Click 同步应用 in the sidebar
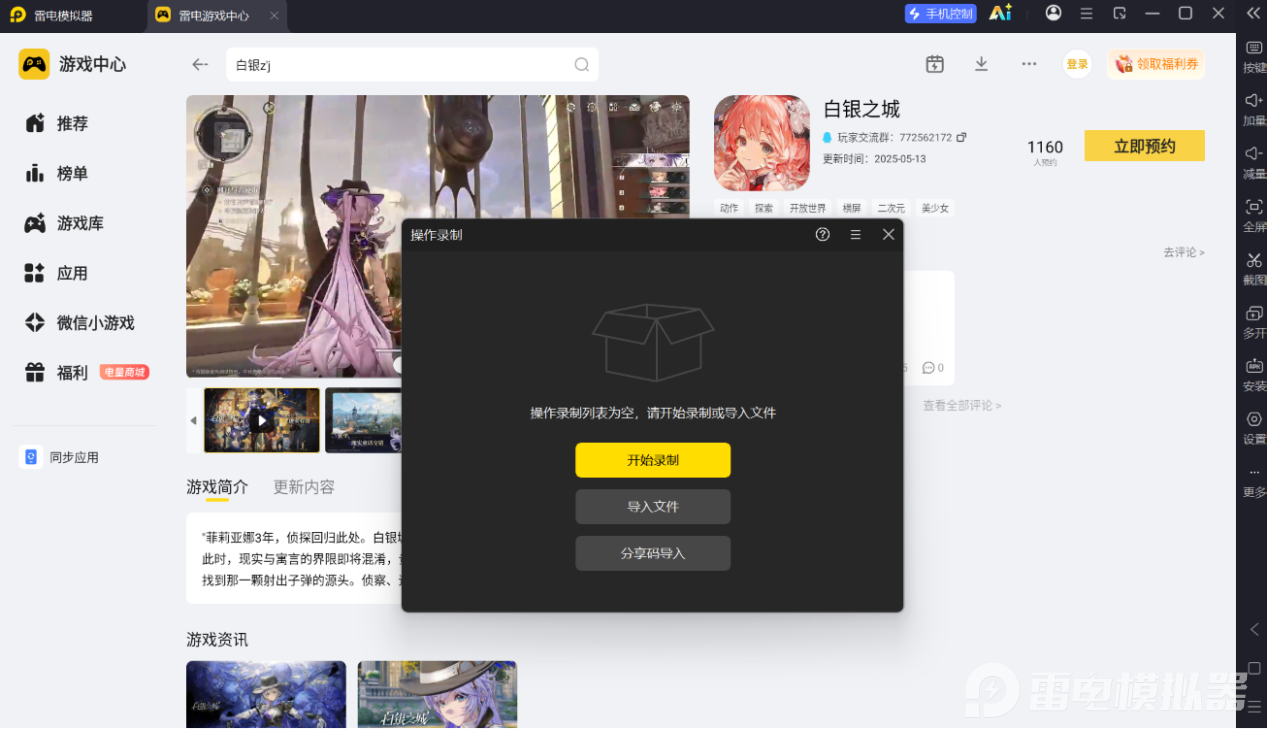This screenshot has width=1267, height=729. (x=60, y=457)
